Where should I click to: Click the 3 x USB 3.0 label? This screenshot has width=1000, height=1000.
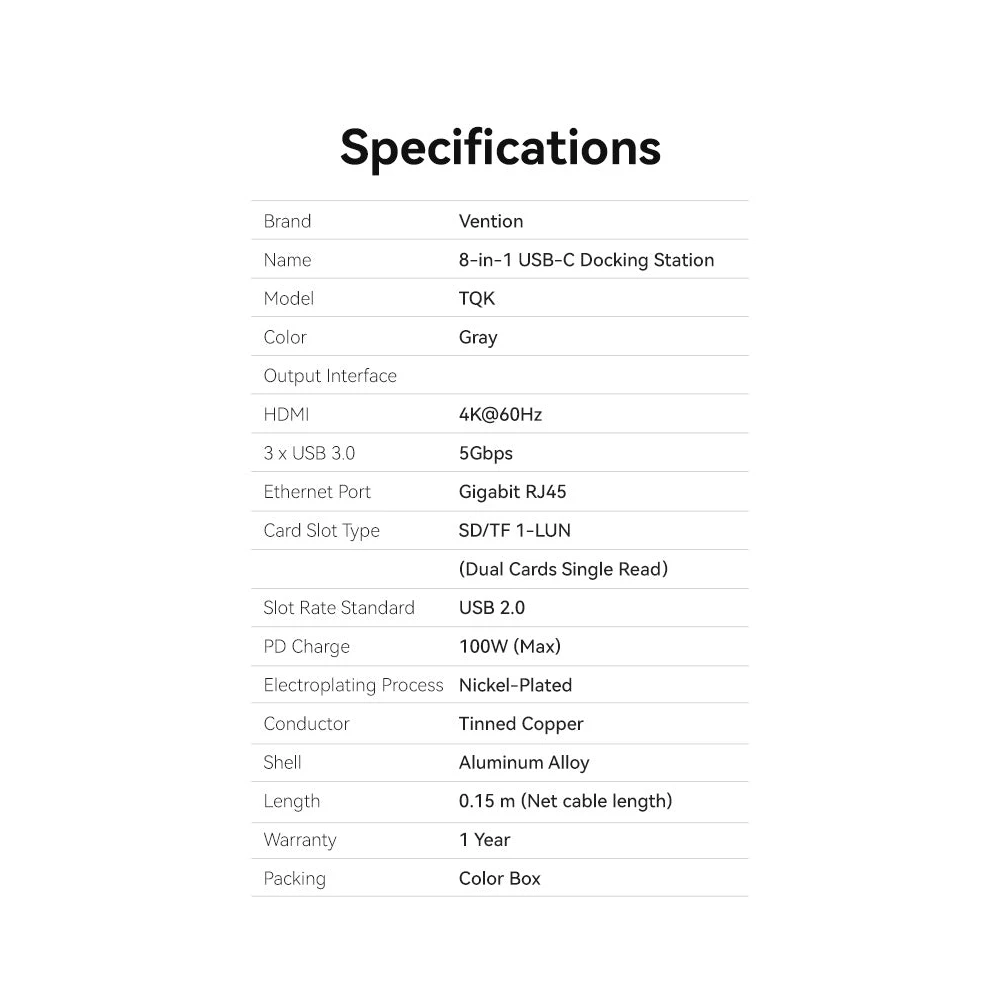click(309, 453)
